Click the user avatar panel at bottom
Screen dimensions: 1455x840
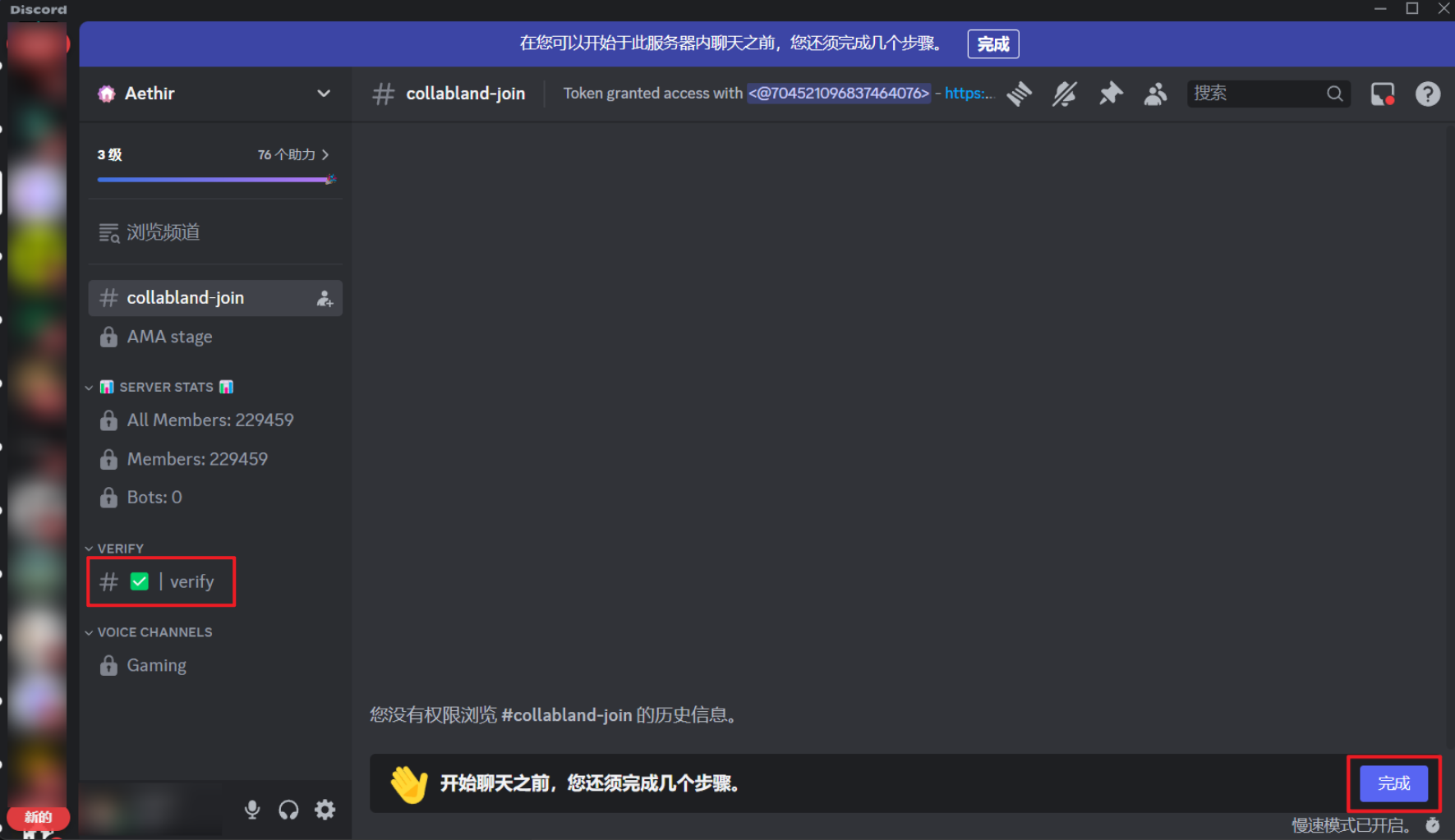[x=152, y=810]
